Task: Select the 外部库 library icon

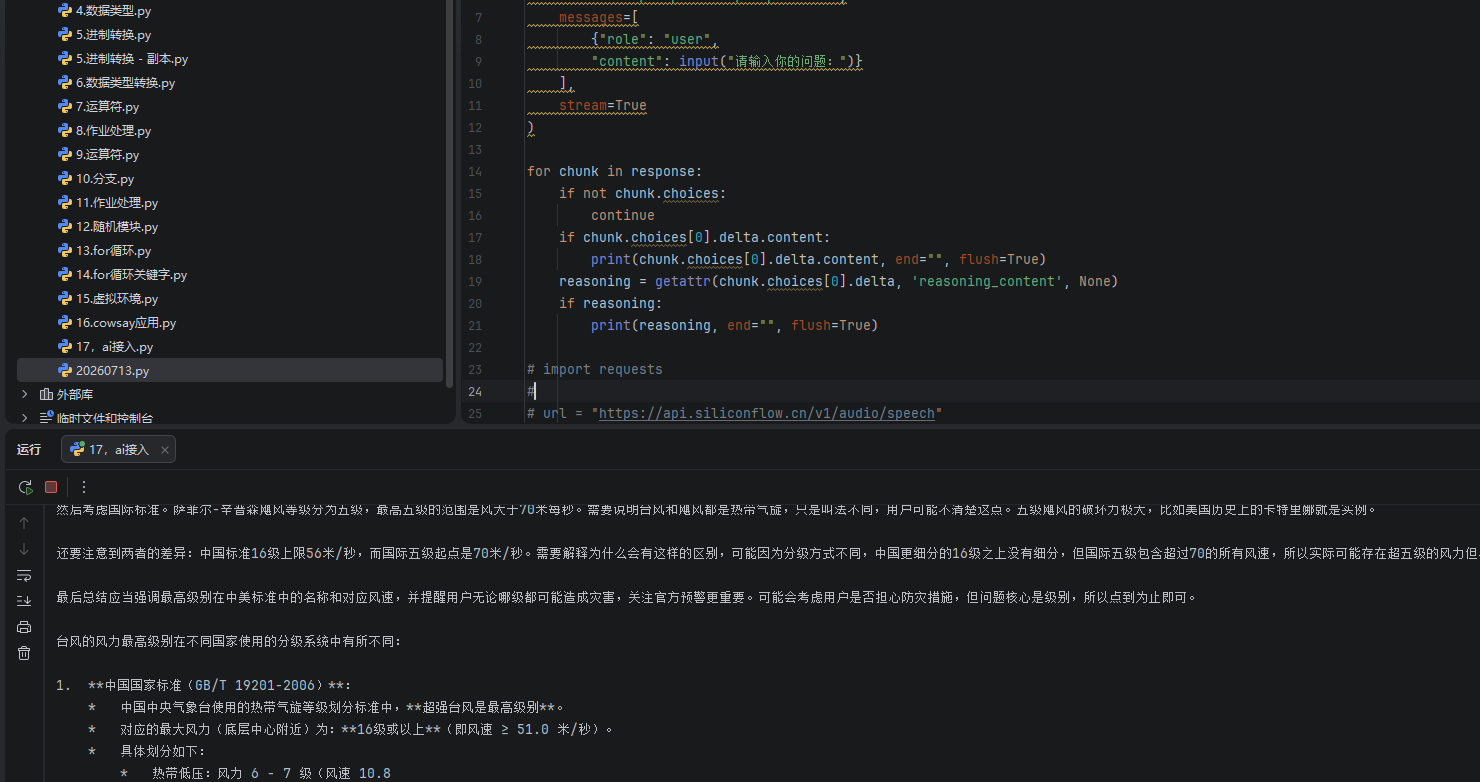Action: 46,394
